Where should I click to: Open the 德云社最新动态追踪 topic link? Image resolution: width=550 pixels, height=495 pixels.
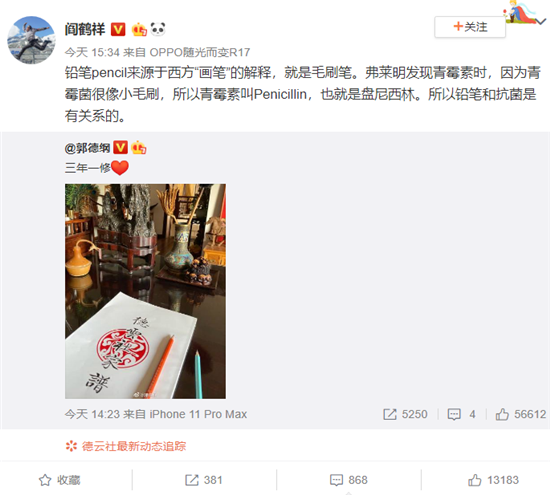[x=134, y=446]
